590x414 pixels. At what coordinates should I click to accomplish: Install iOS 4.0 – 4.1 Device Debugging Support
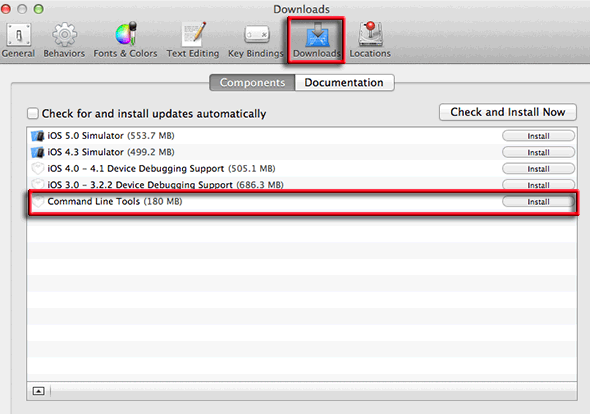point(538,169)
